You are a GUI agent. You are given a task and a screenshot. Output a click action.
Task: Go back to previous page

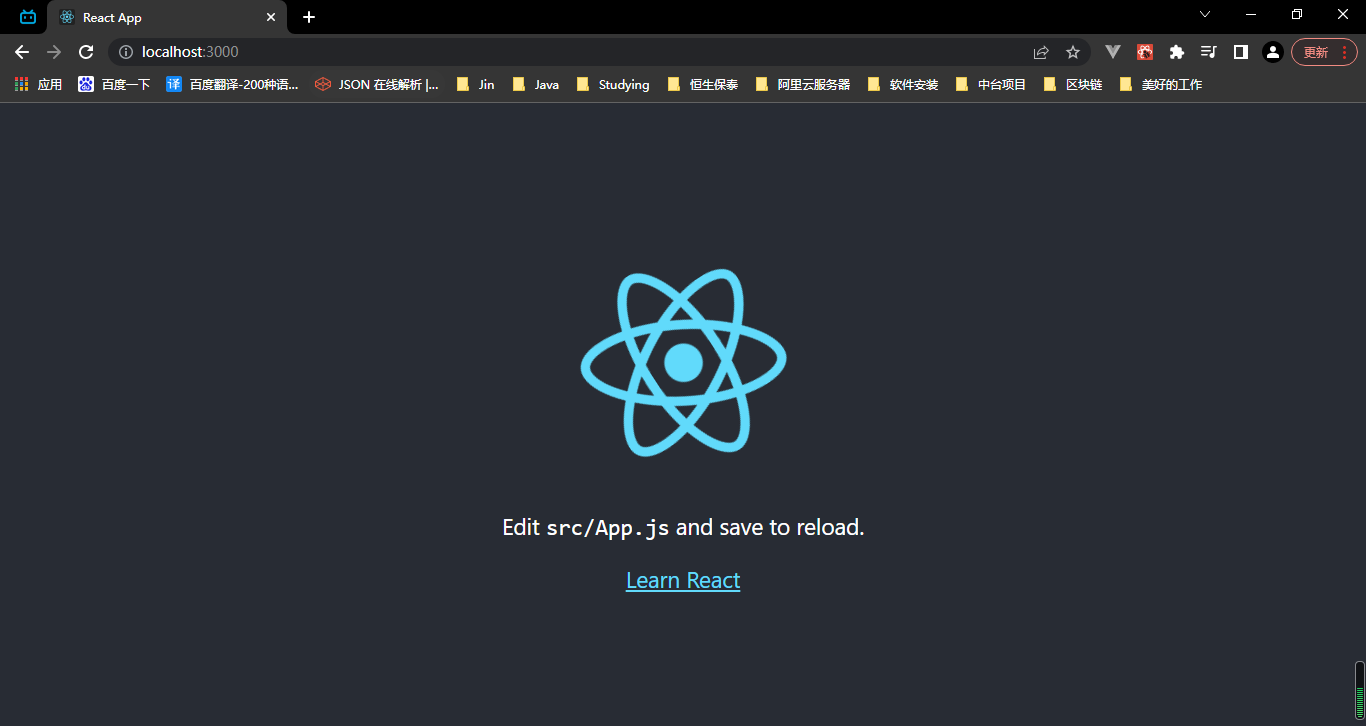click(22, 52)
